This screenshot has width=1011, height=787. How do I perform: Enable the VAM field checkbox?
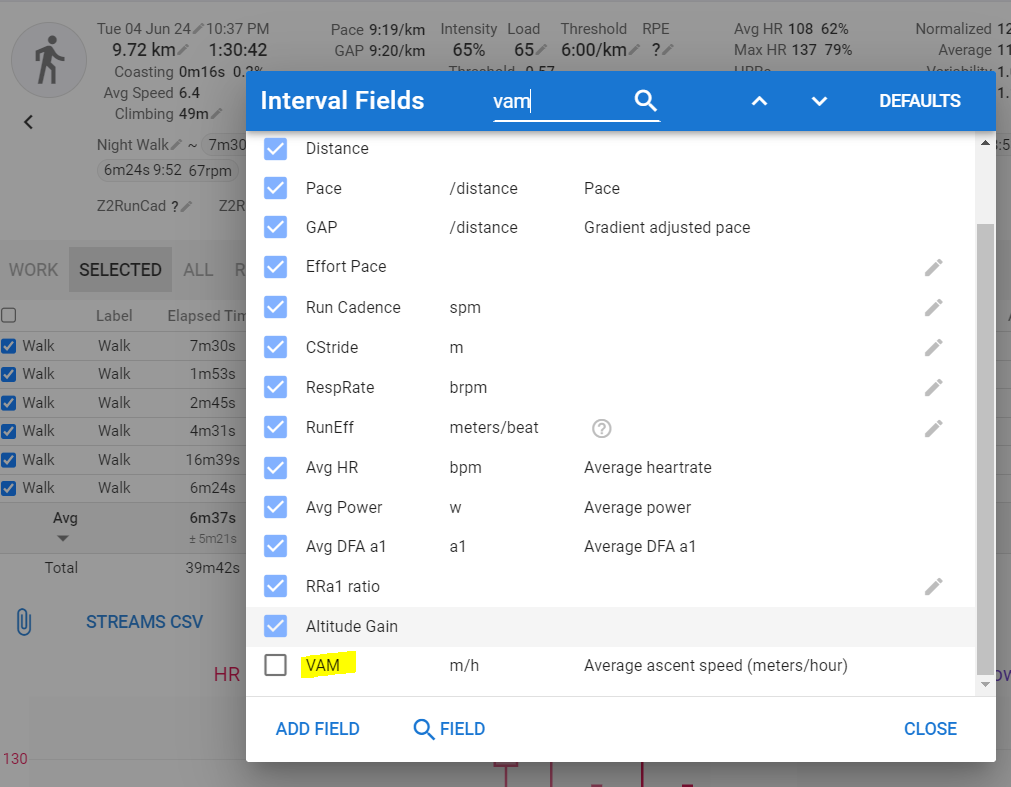click(x=275, y=665)
